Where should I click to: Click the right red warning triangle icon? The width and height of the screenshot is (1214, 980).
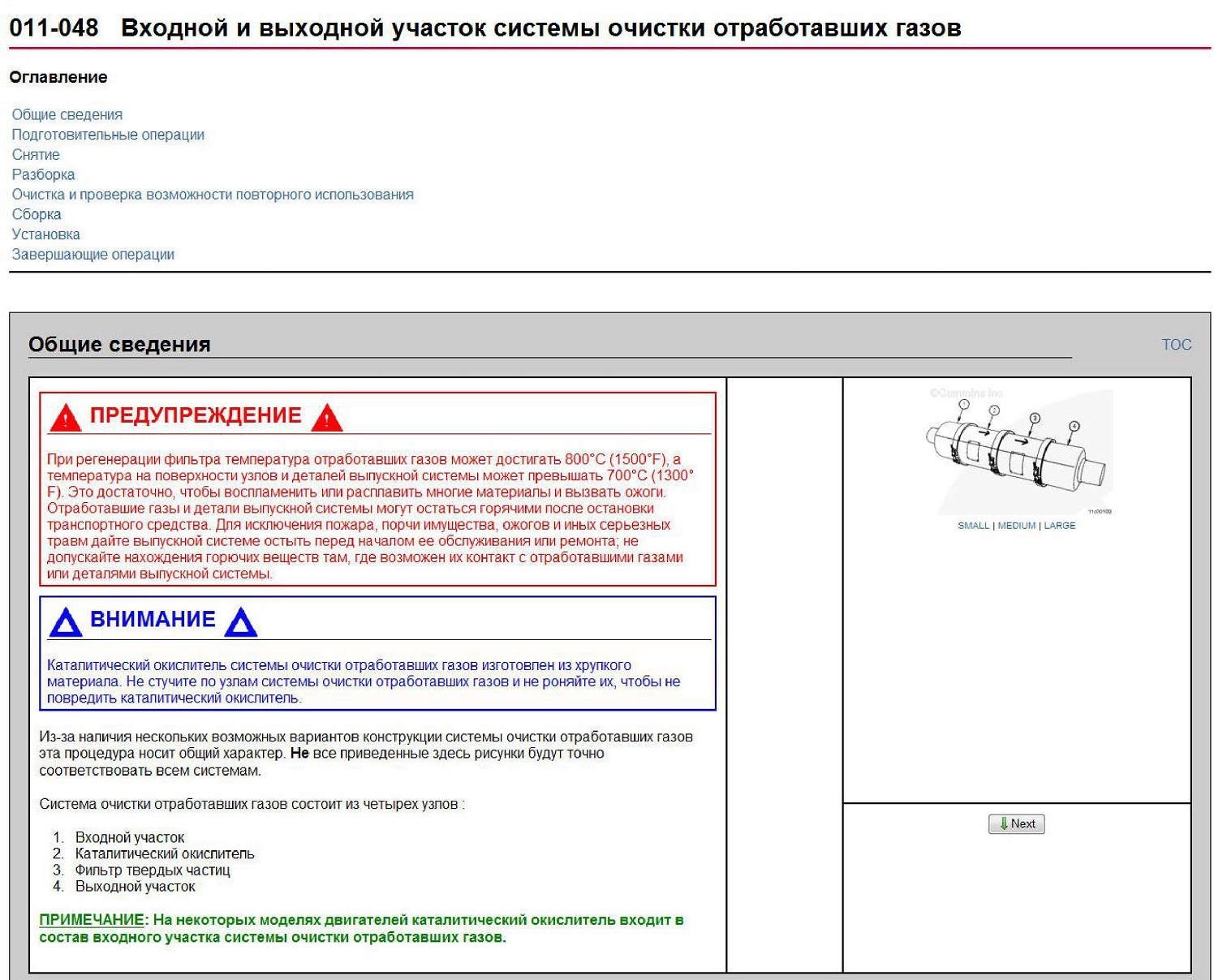326,418
